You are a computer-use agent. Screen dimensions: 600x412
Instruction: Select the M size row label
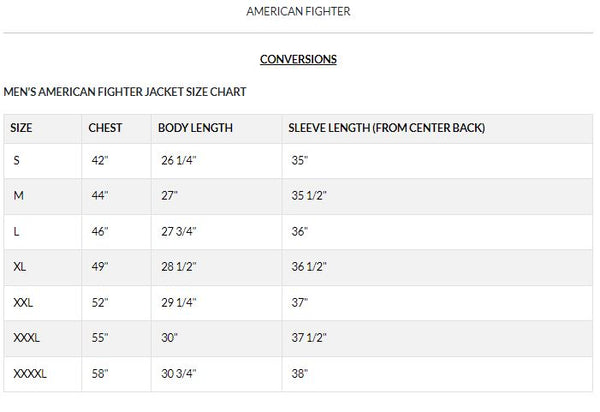click(x=18, y=195)
